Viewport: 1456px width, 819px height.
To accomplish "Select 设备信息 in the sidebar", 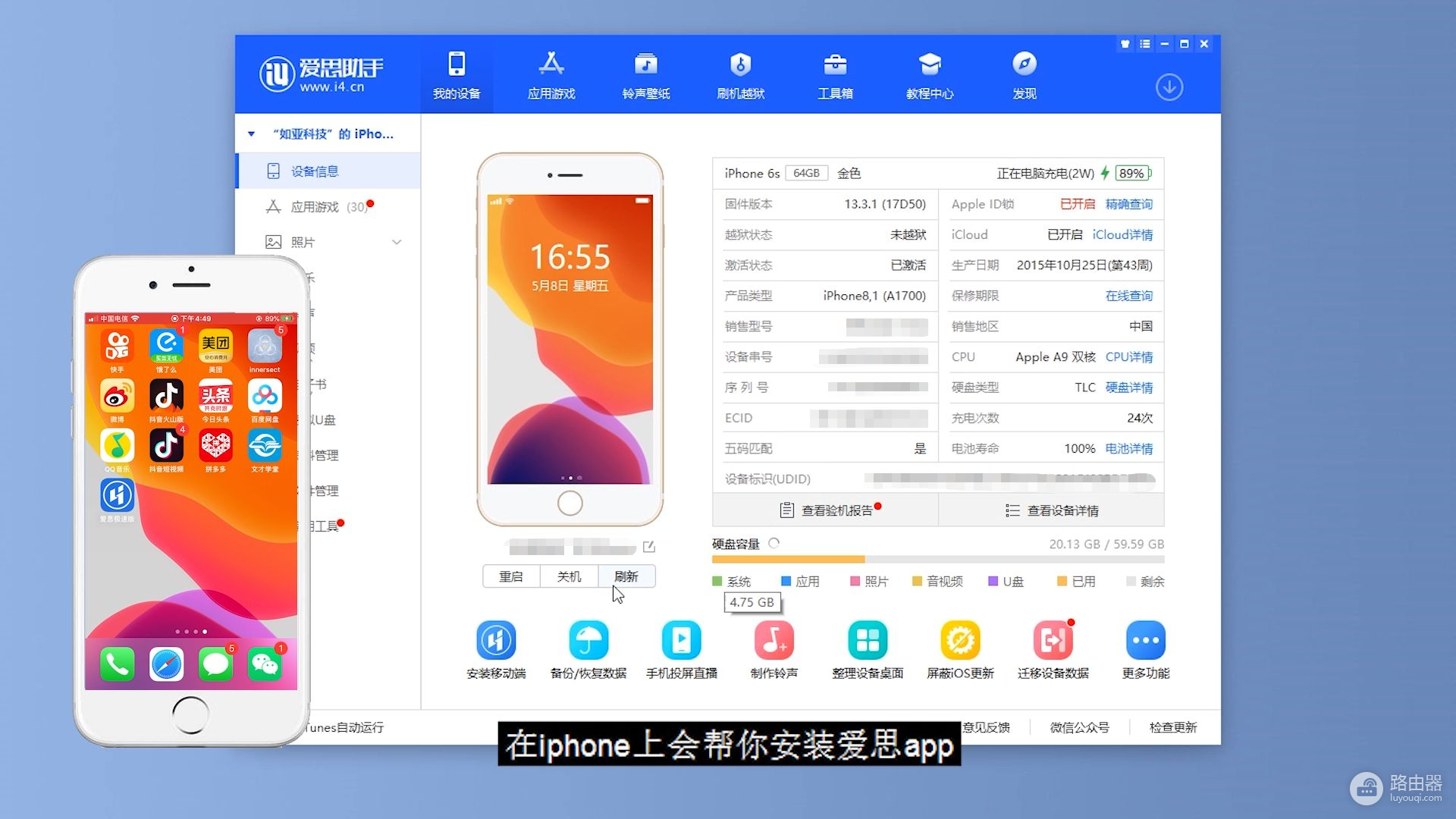I will (x=328, y=171).
